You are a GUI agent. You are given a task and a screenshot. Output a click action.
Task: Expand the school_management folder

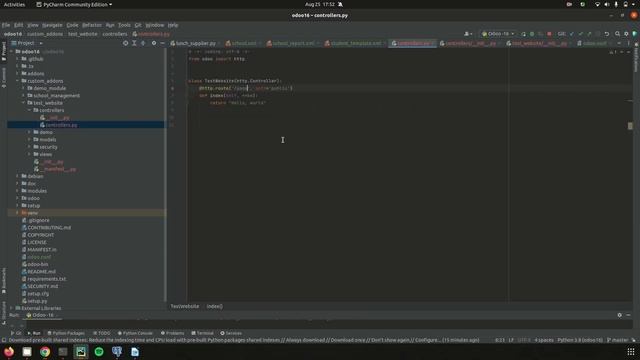pyautogui.click(x=24, y=96)
